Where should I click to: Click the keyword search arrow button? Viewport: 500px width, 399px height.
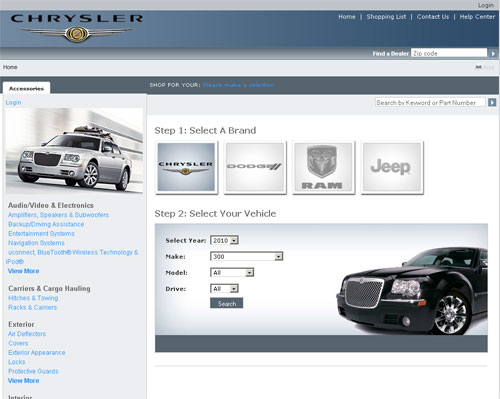492,102
